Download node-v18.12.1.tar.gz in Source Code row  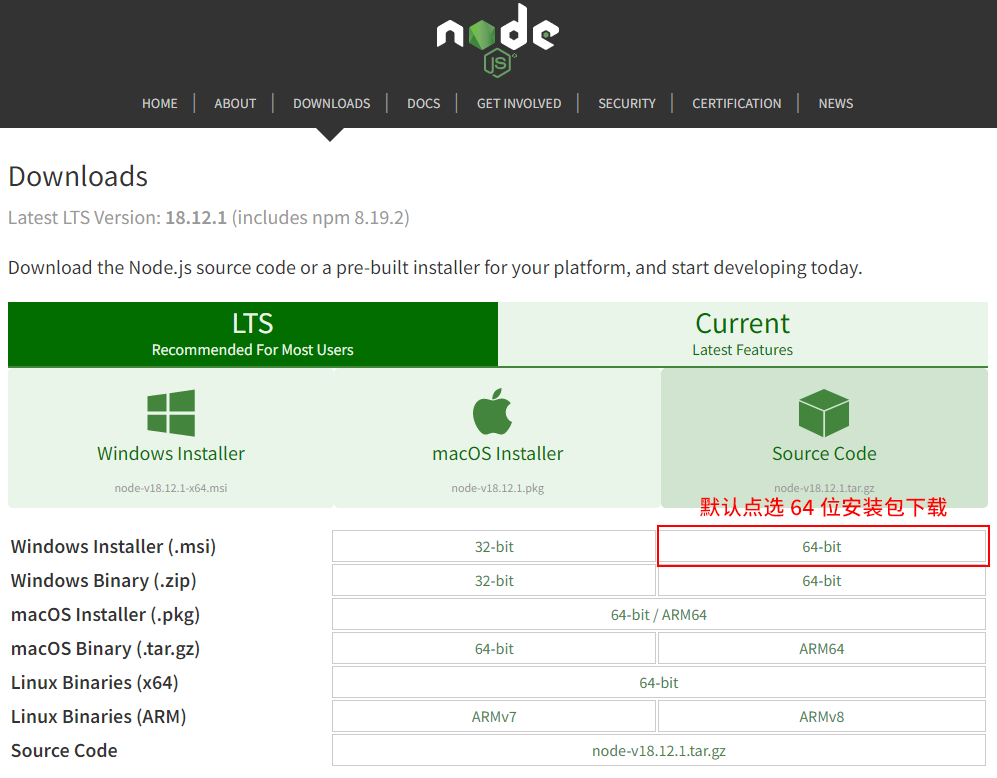[659, 751]
